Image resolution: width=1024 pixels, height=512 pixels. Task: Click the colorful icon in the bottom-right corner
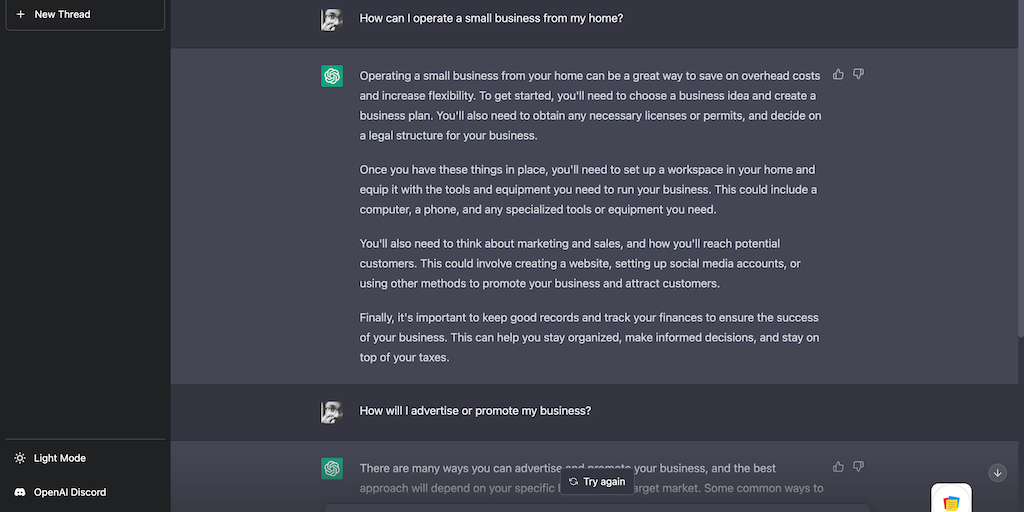tap(951, 501)
